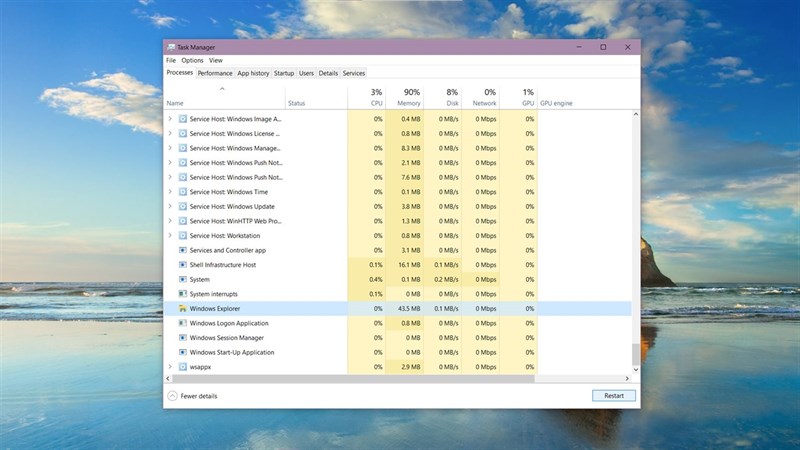Image resolution: width=800 pixels, height=450 pixels.
Task: Click the Services and Controller app icon
Action: point(182,250)
